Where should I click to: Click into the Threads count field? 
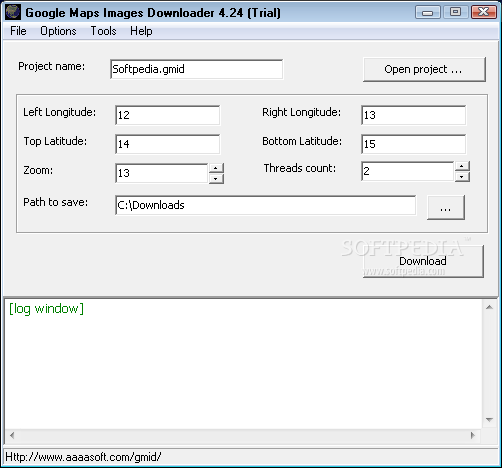click(408, 171)
